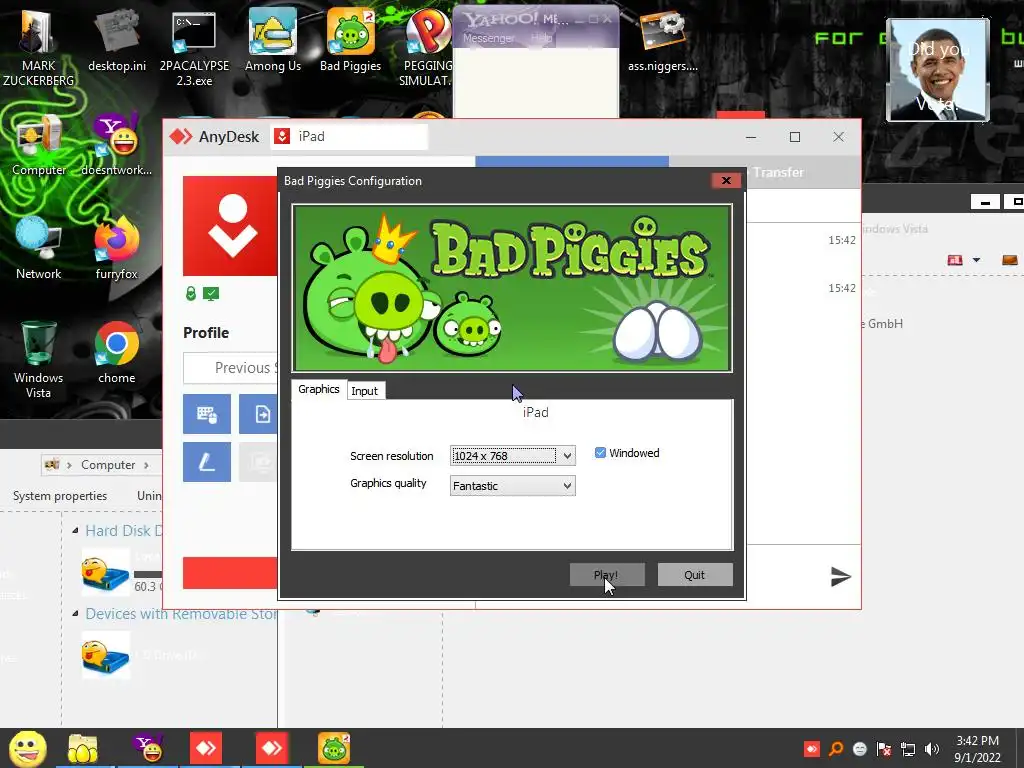Image resolution: width=1024 pixels, height=768 pixels.
Task: Click the dropdown arrow in the background window toolbar
Action: point(976,260)
